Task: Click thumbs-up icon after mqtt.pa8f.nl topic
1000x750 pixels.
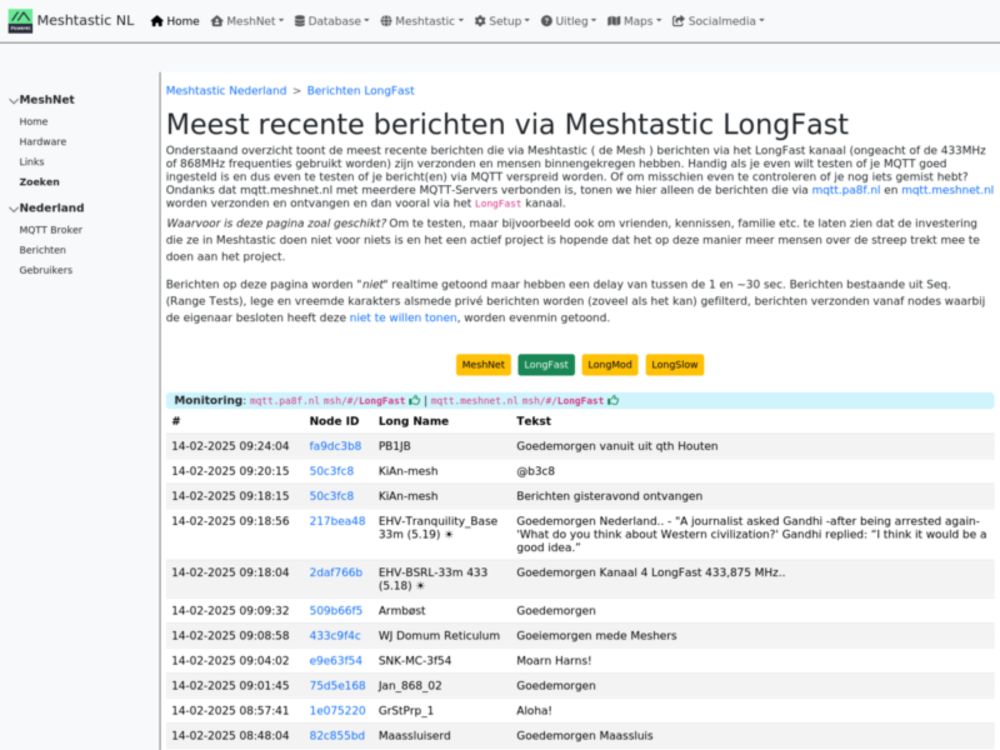Action: point(415,401)
